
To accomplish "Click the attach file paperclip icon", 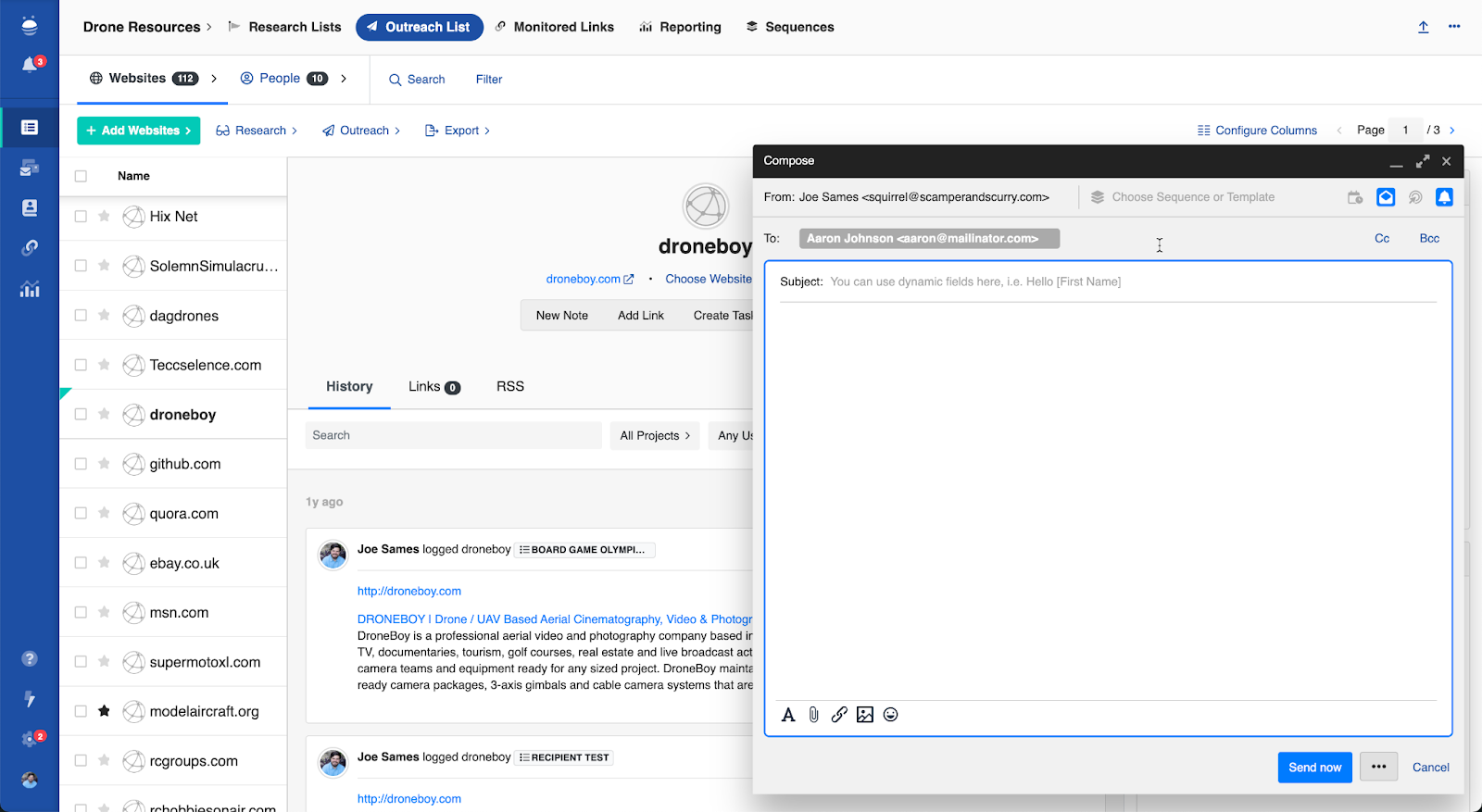I will coord(813,715).
